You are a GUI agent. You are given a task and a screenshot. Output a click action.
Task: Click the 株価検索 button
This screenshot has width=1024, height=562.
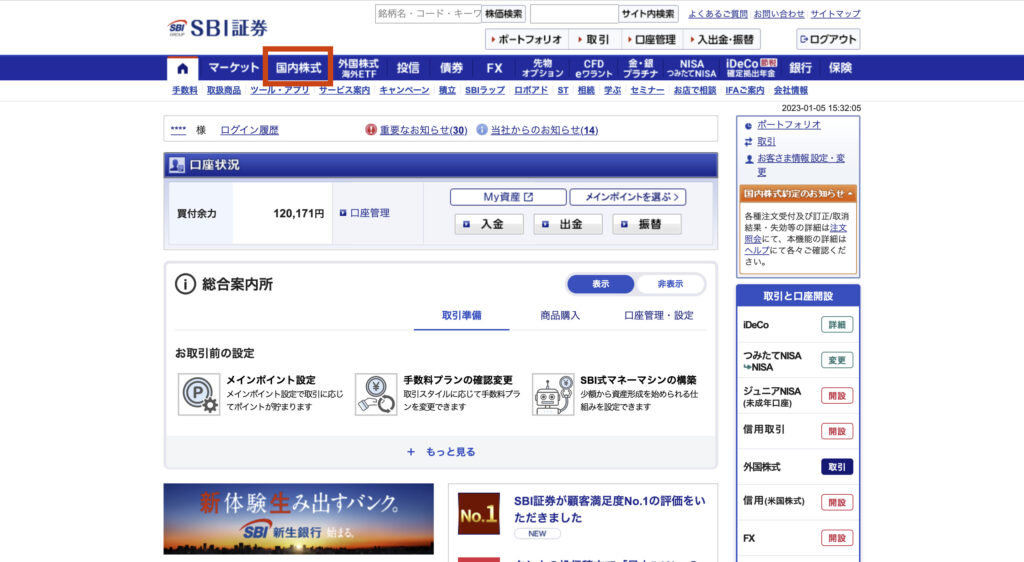tap(504, 14)
